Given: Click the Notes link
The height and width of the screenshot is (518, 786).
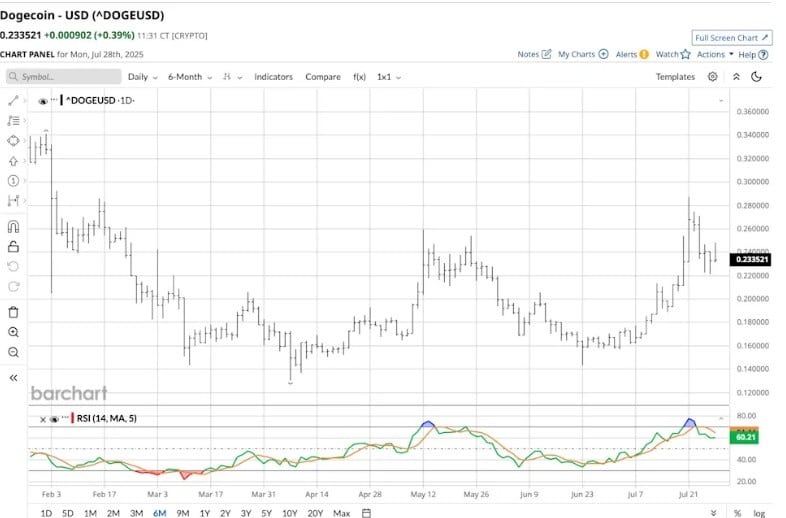Looking at the screenshot, I should click(528, 54).
